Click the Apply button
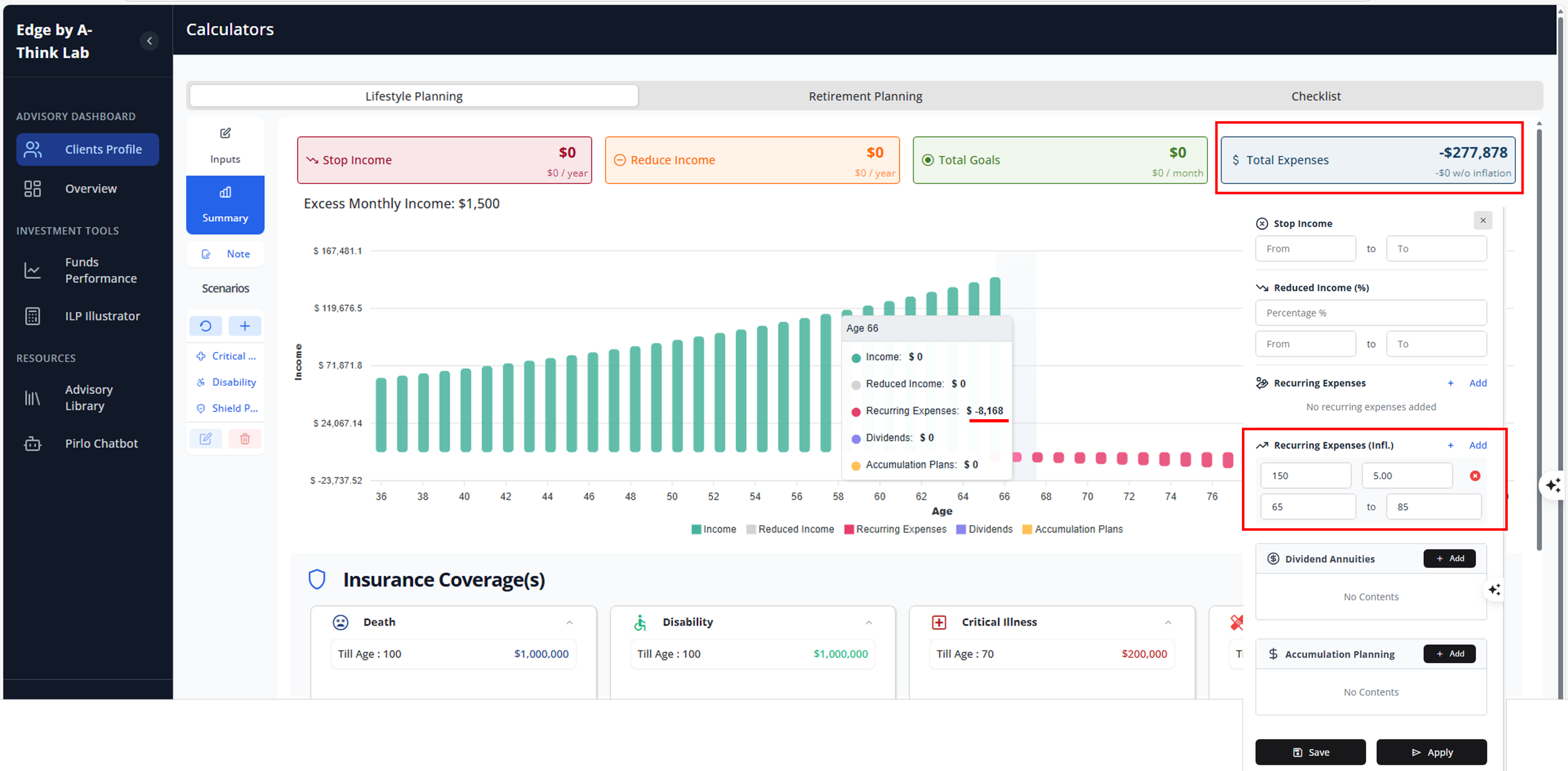Image resolution: width=1568 pixels, height=771 pixels. coord(1431,752)
